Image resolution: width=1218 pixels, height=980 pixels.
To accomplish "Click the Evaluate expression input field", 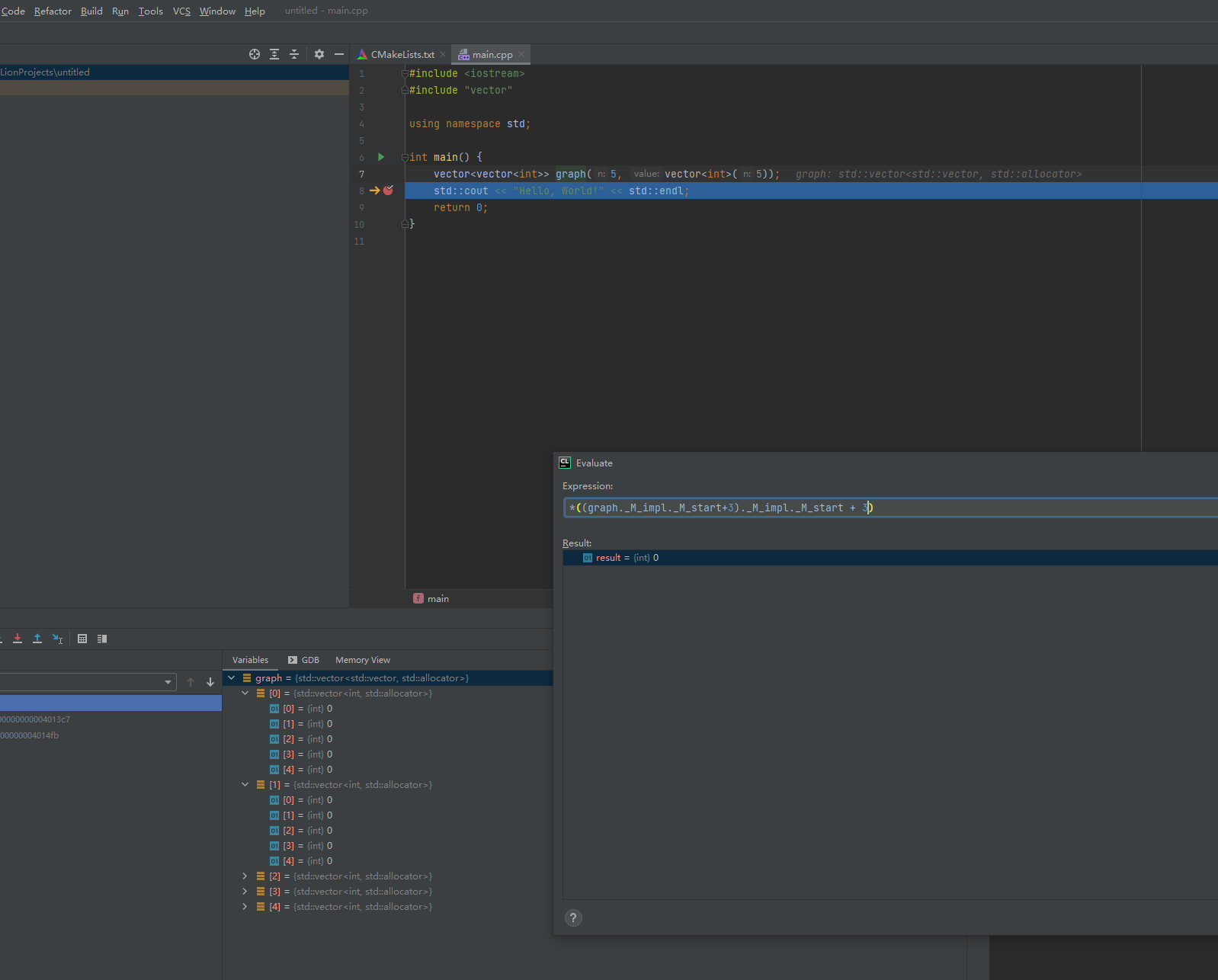I will coord(890,508).
